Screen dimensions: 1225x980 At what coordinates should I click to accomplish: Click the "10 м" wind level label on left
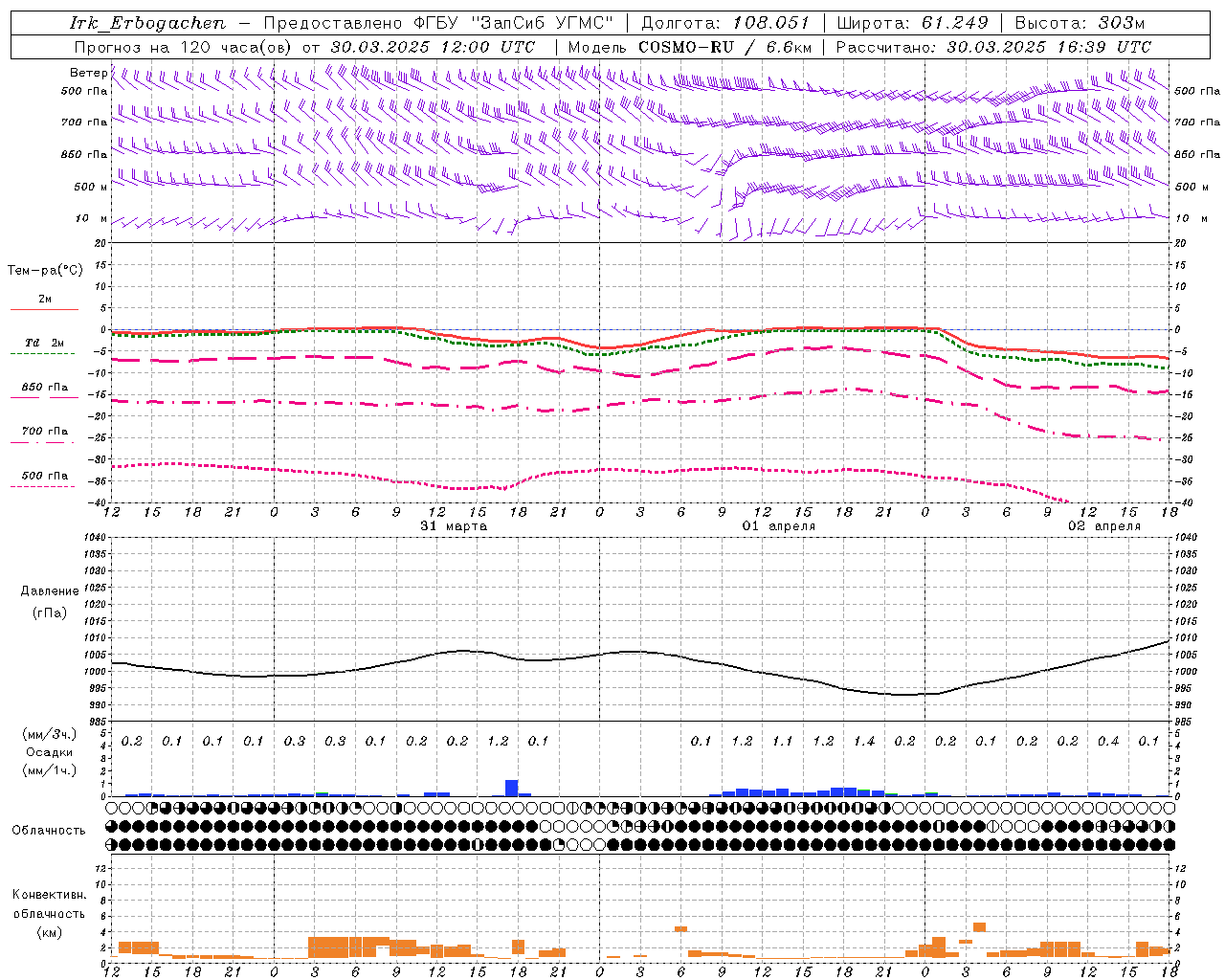point(92,218)
